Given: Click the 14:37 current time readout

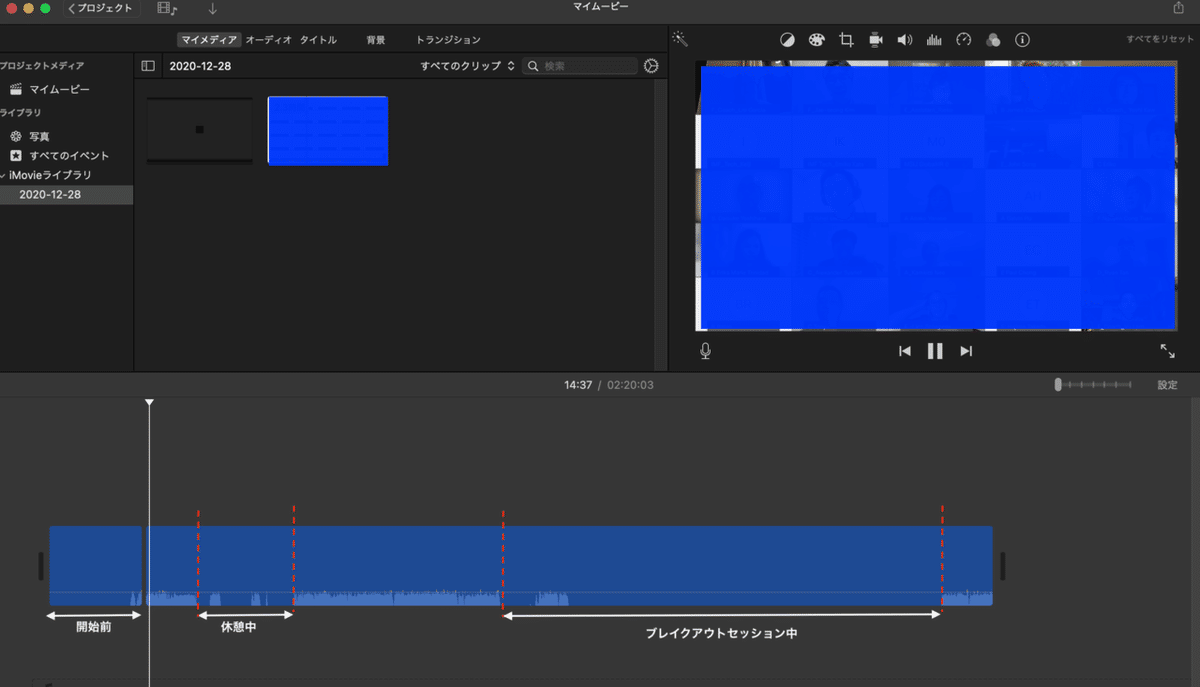Looking at the screenshot, I should (x=578, y=385).
